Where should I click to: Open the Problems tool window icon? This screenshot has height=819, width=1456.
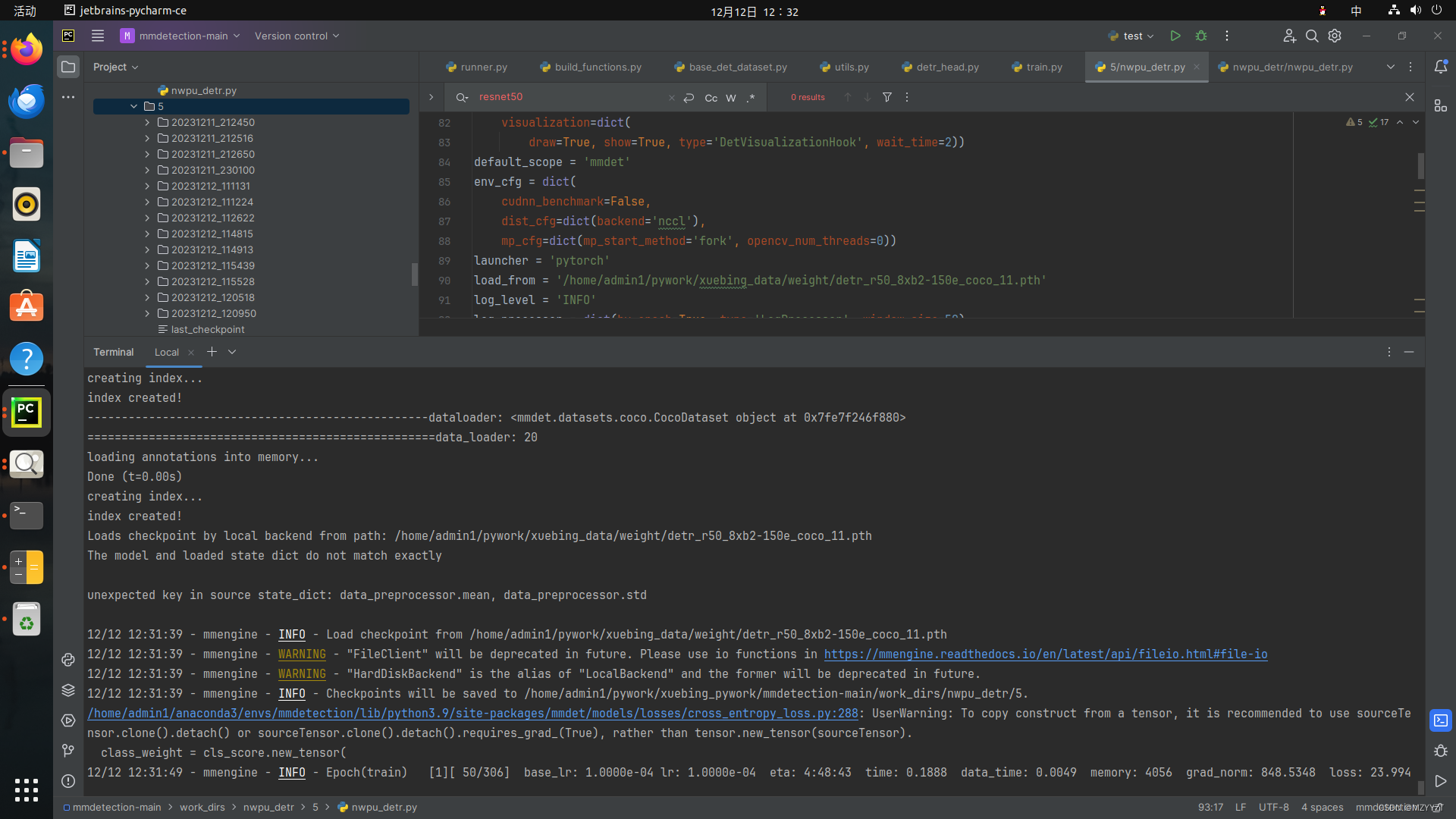(x=68, y=781)
